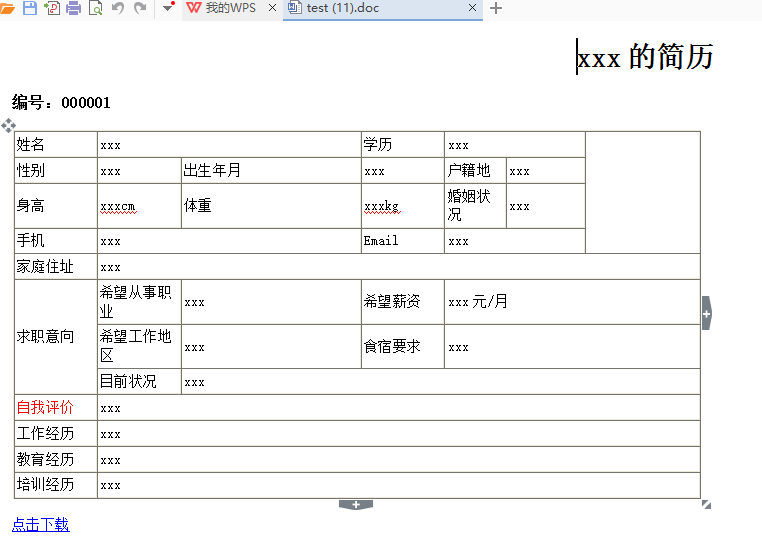Click the empty photo cell at table's right

coord(642,193)
